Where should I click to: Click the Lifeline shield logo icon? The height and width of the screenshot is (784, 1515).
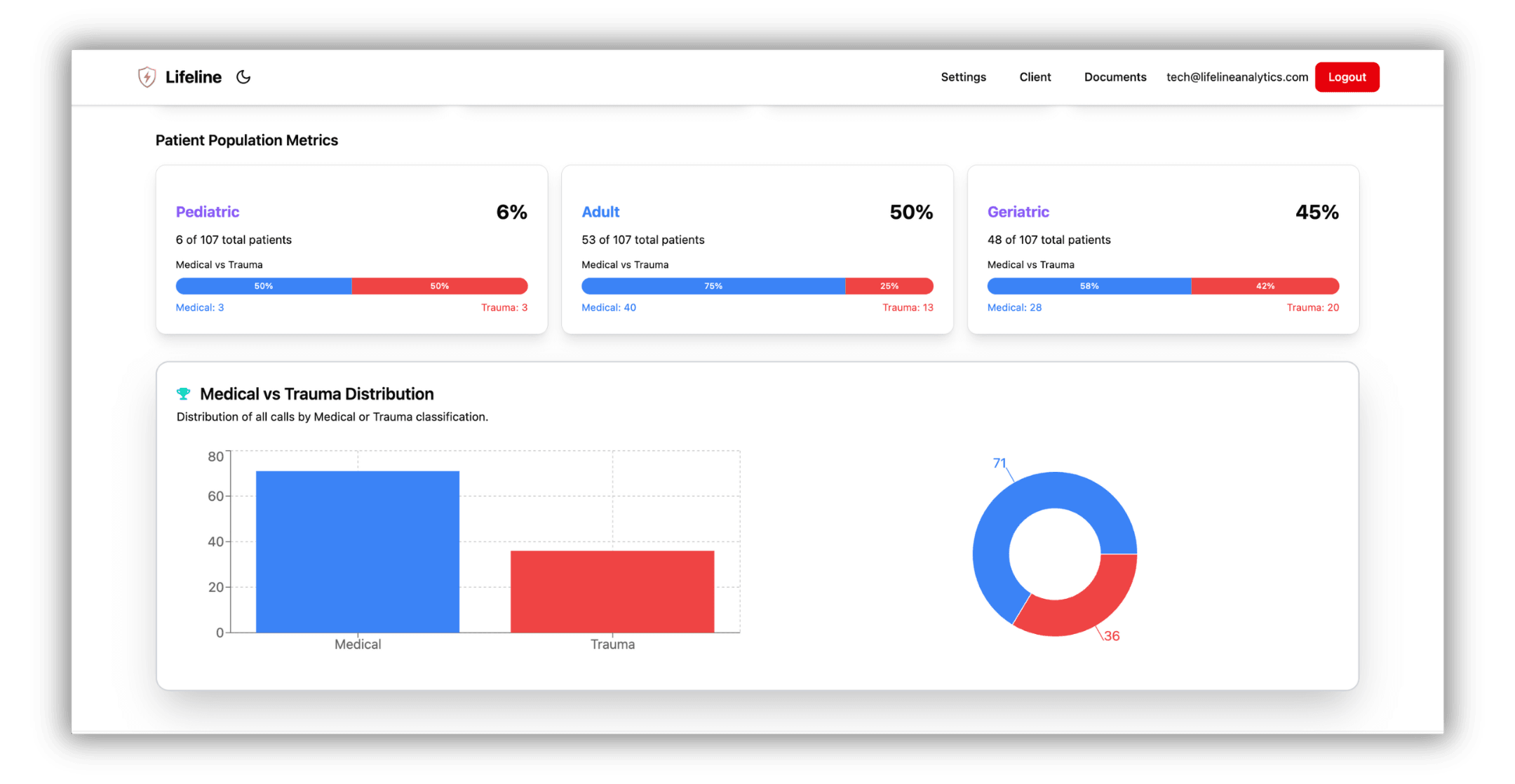pos(147,77)
